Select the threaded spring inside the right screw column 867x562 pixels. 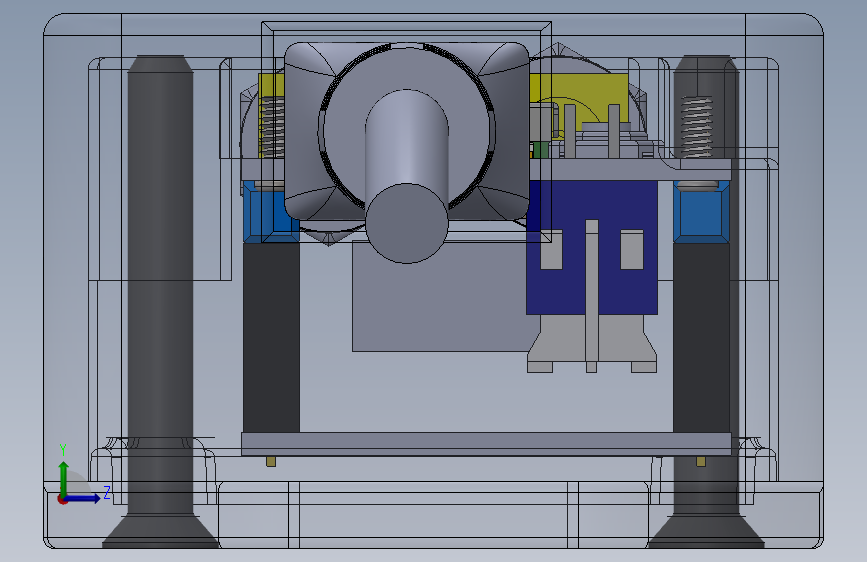(696, 127)
